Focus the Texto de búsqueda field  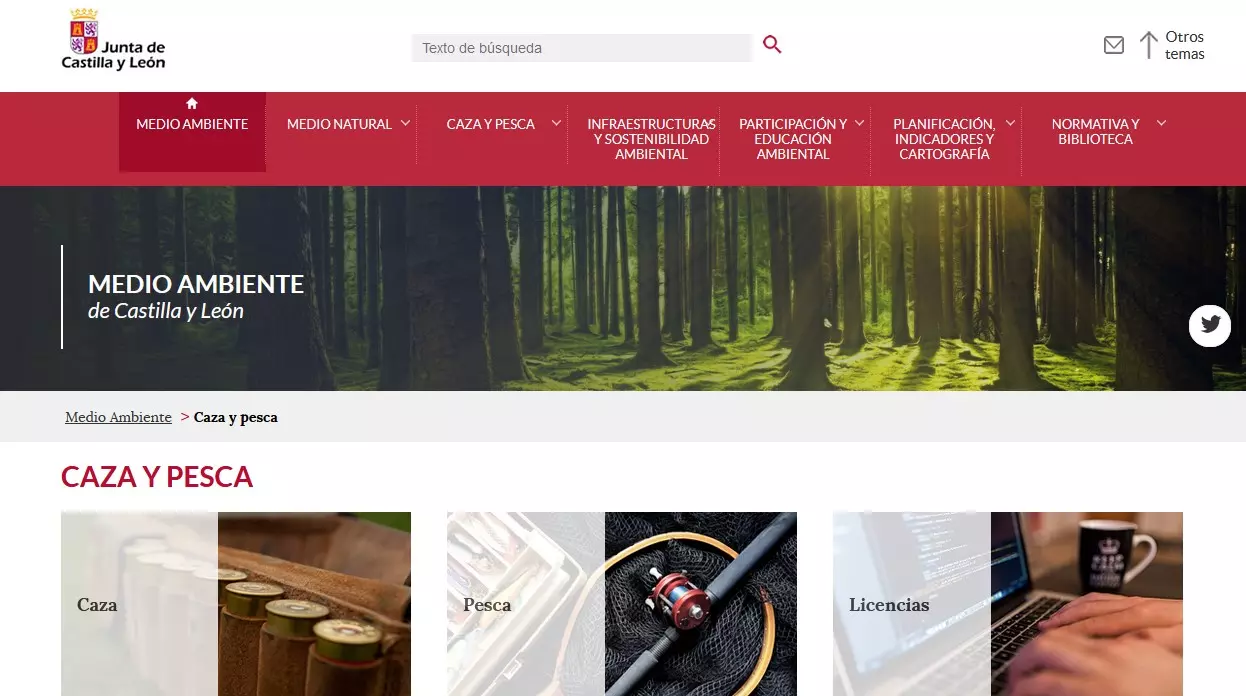[x=581, y=48]
